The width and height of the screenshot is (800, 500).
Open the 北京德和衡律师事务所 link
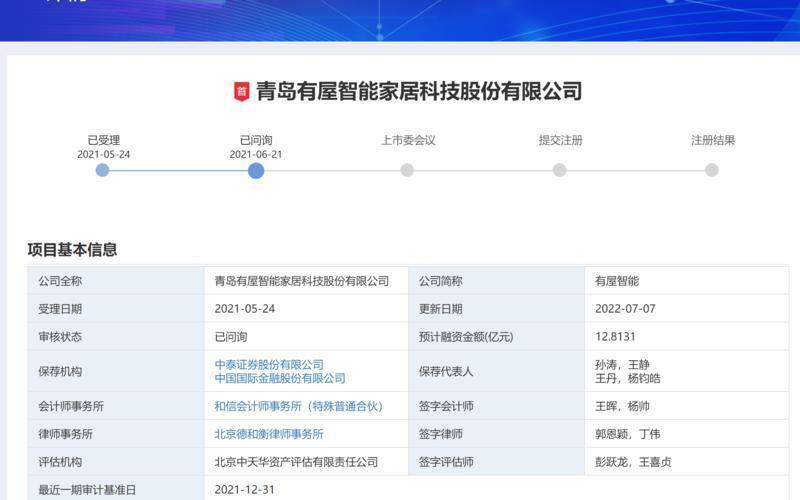pyautogui.click(x=269, y=434)
